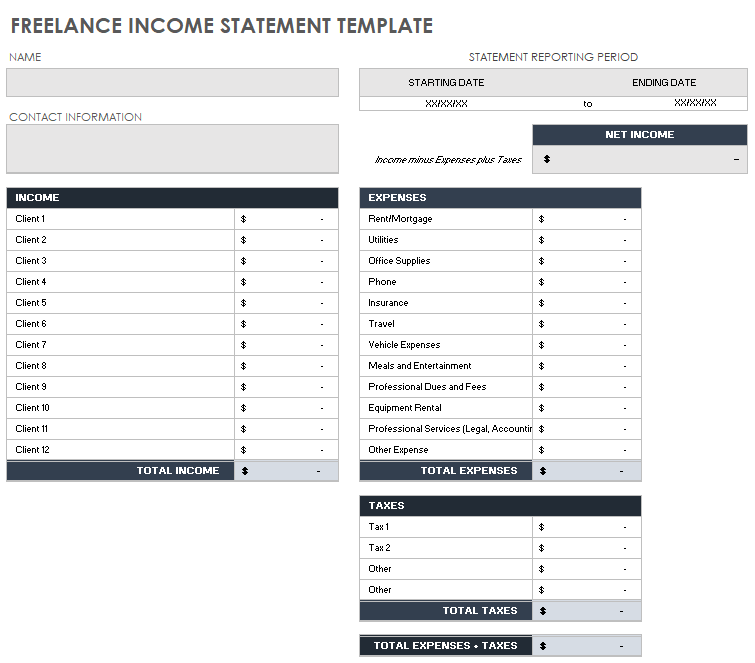Select the Tax 2 label cell
Screen dimensions: 755x663
[445, 548]
